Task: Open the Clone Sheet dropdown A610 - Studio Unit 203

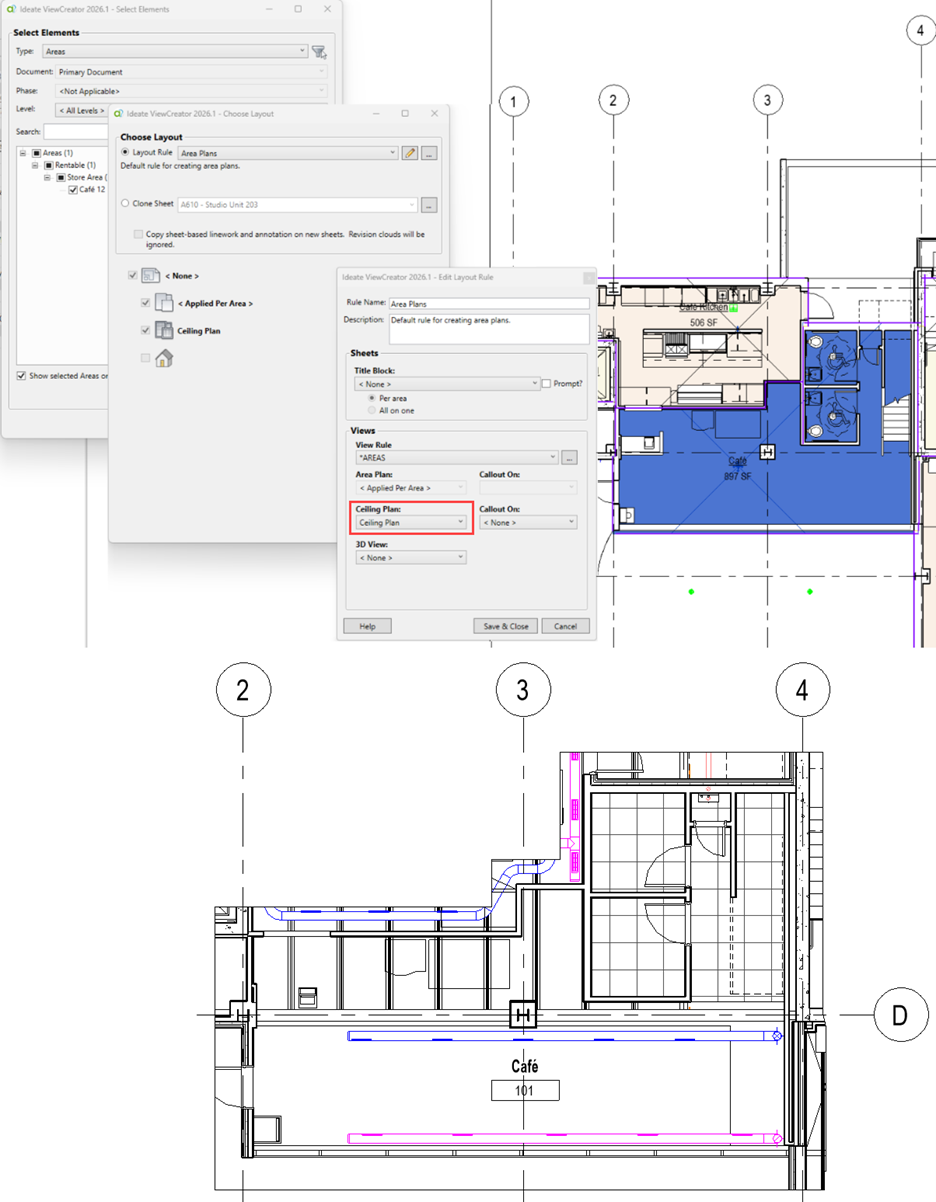Action: tap(297, 205)
